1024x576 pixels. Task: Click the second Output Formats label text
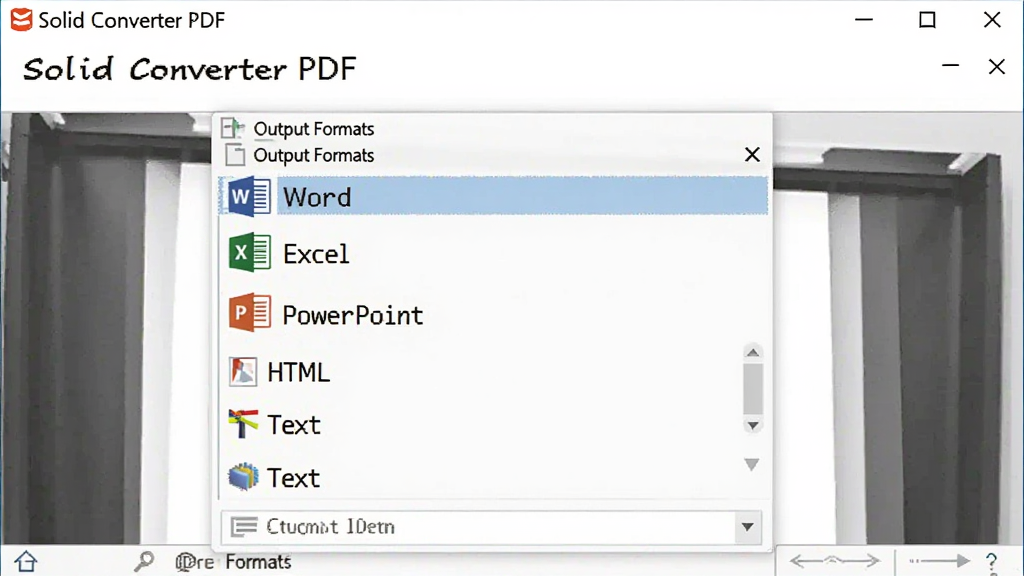point(313,155)
